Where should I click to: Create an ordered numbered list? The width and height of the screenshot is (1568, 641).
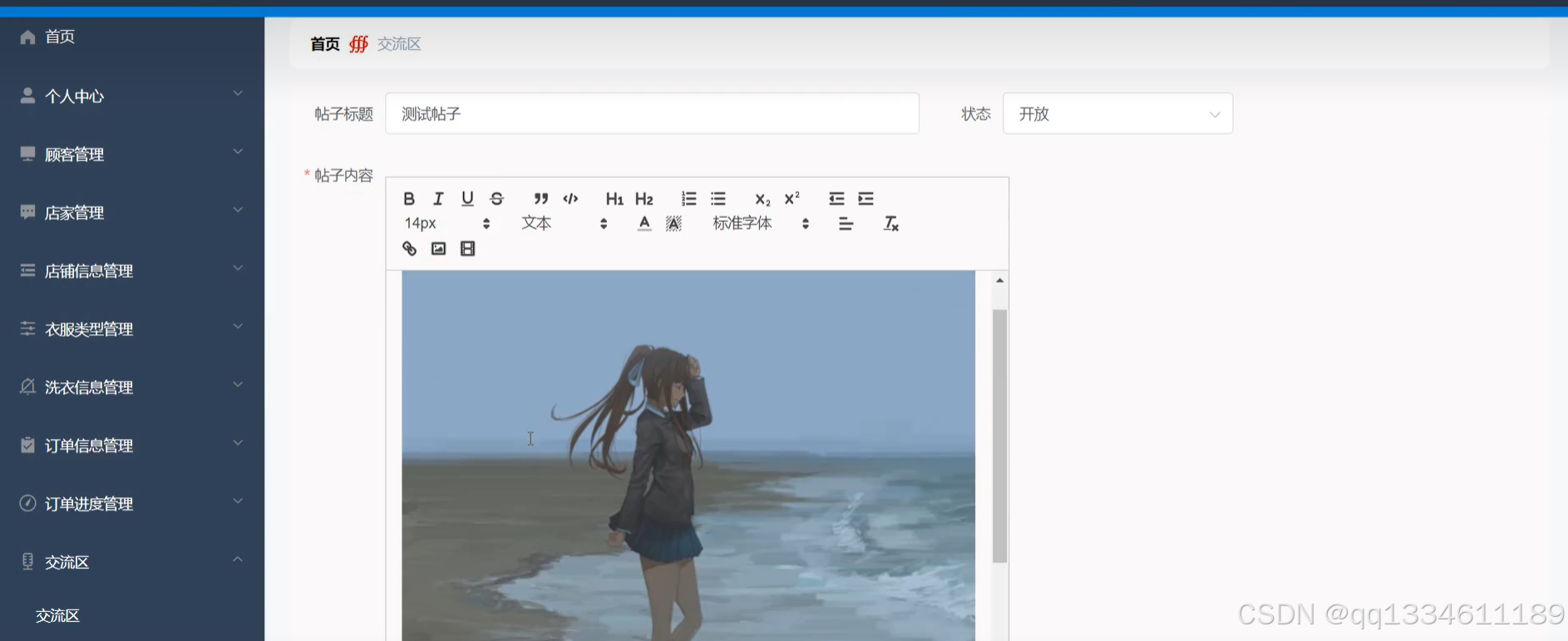(688, 199)
